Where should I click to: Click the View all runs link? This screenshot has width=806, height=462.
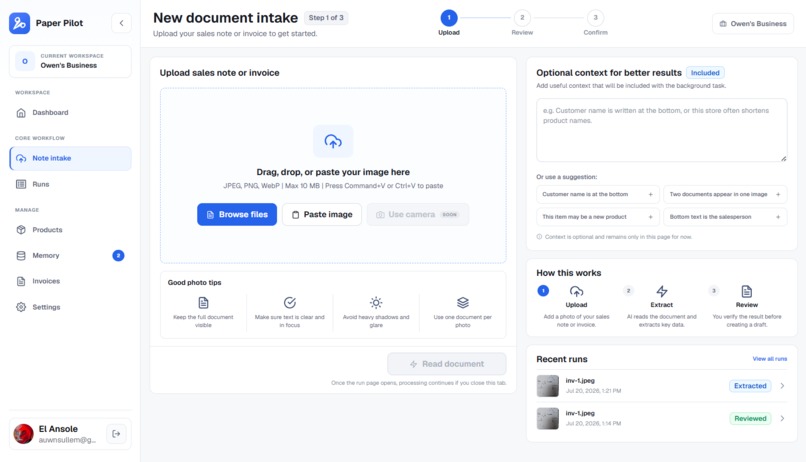click(x=770, y=359)
